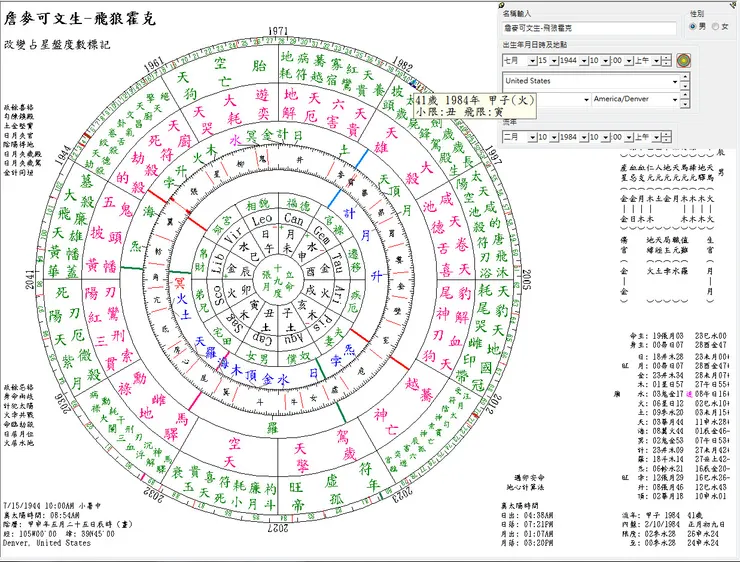Viewport: 740px width, 562px height.
Task: Click the Vir zodiac segment label
Action: click(235, 235)
